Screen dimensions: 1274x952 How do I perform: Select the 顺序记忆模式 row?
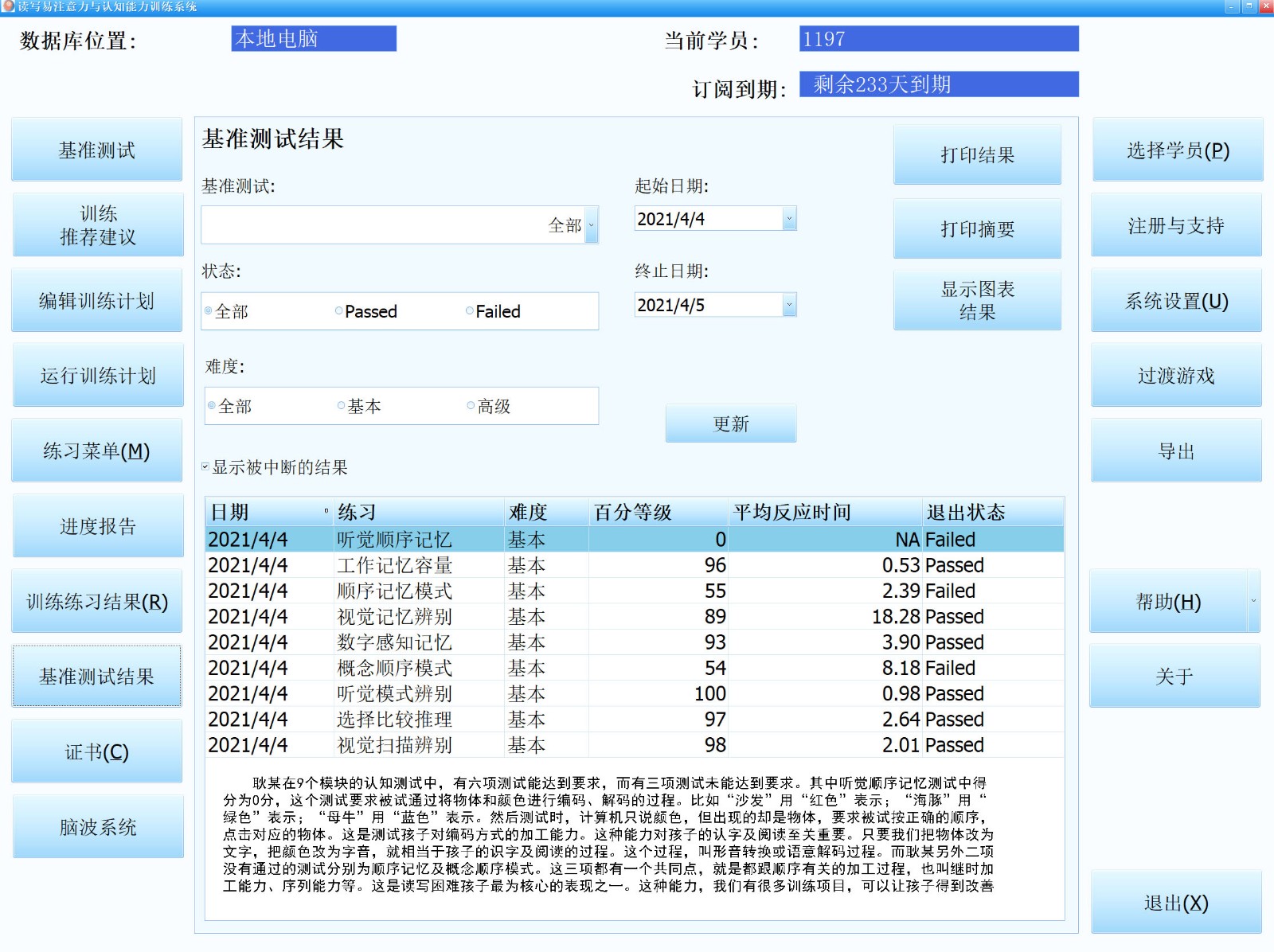pyautogui.click(x=635, y=591)
